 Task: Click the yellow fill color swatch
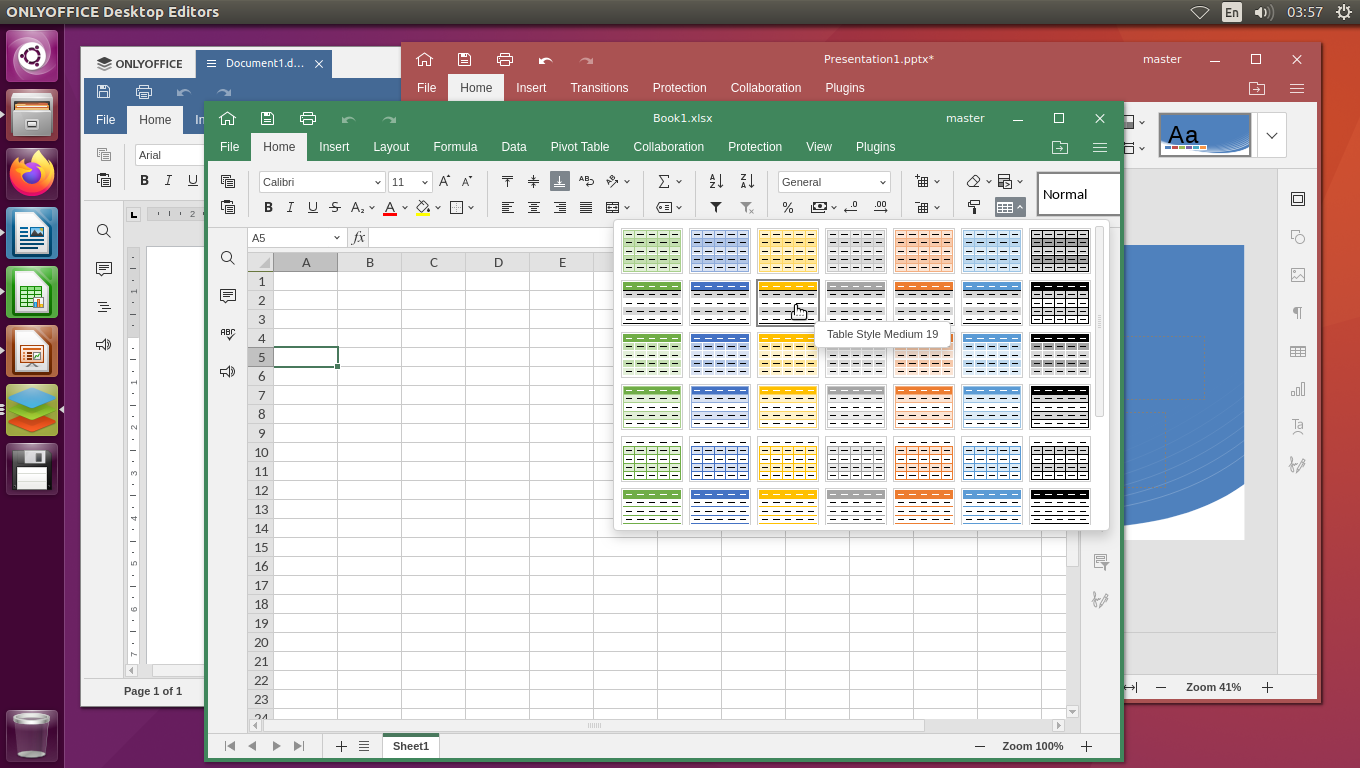tap(423, 208)
